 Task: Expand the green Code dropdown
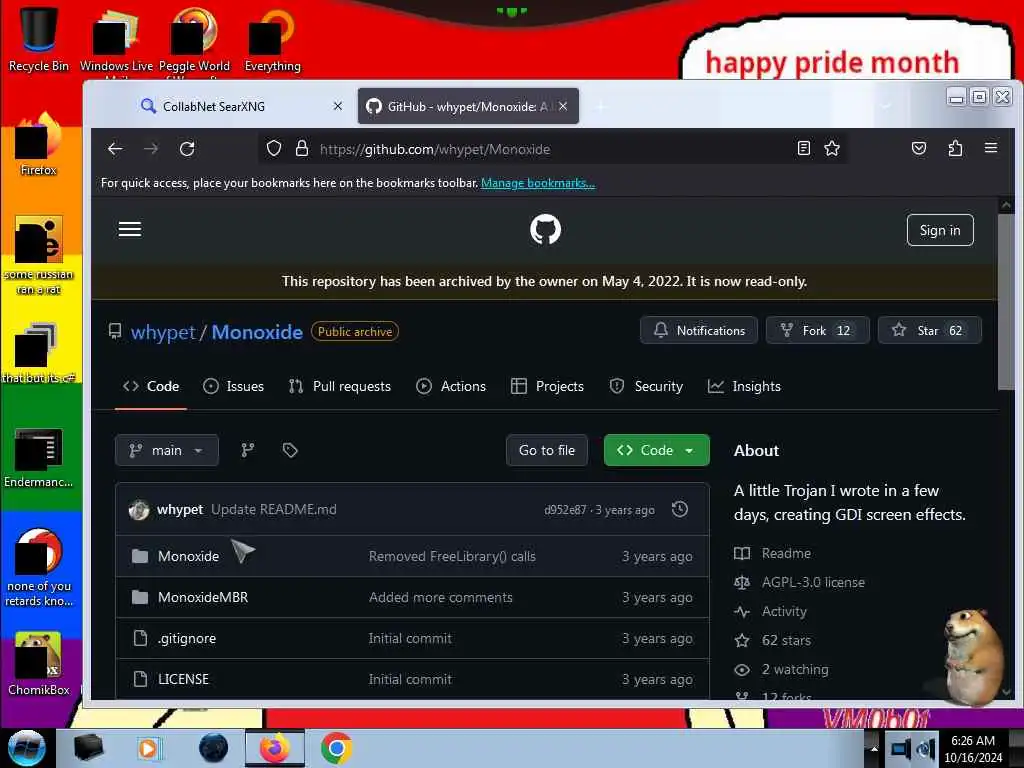point(656,451)
